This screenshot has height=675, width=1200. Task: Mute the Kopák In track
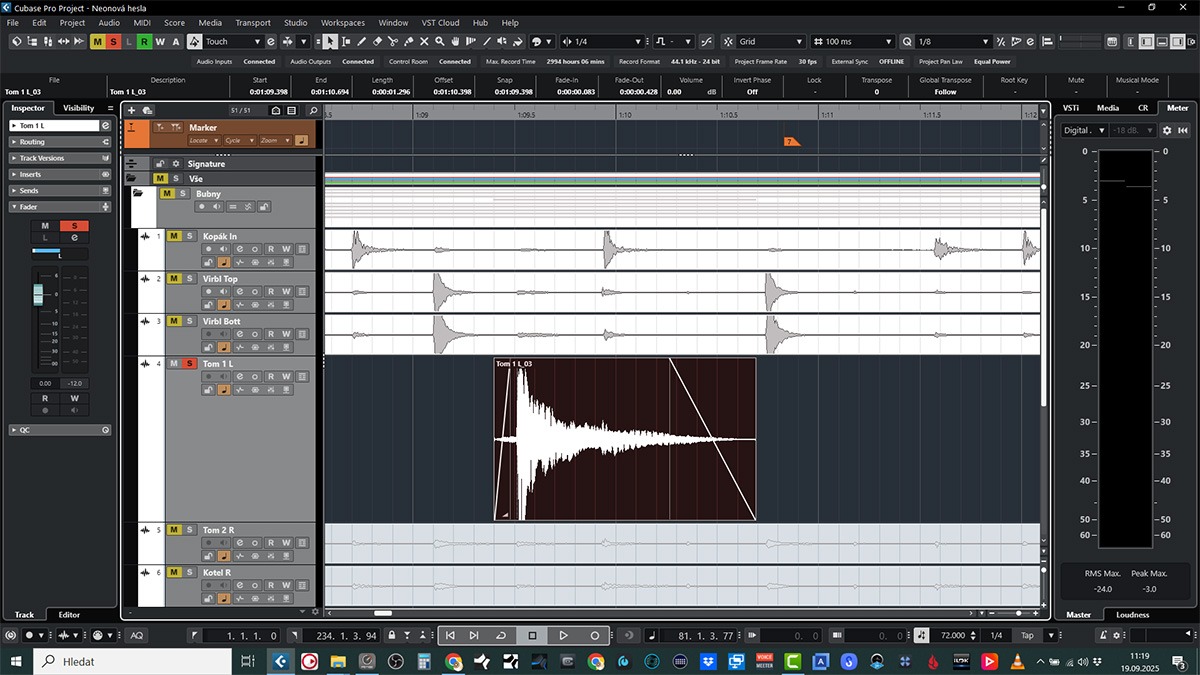point(174,236)
